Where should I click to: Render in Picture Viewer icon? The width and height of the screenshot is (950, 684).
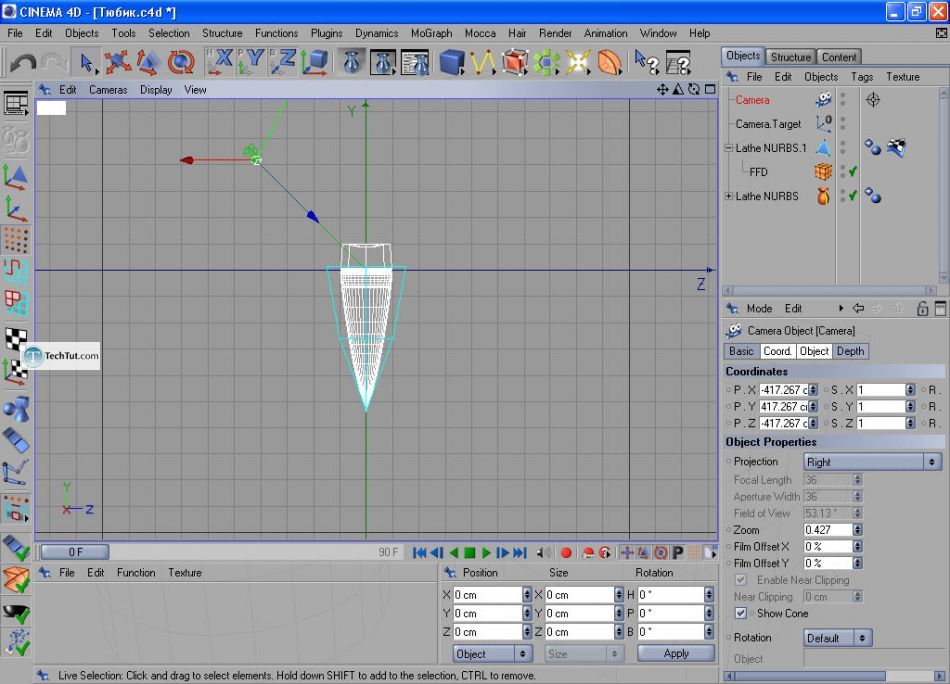[383, 62]
